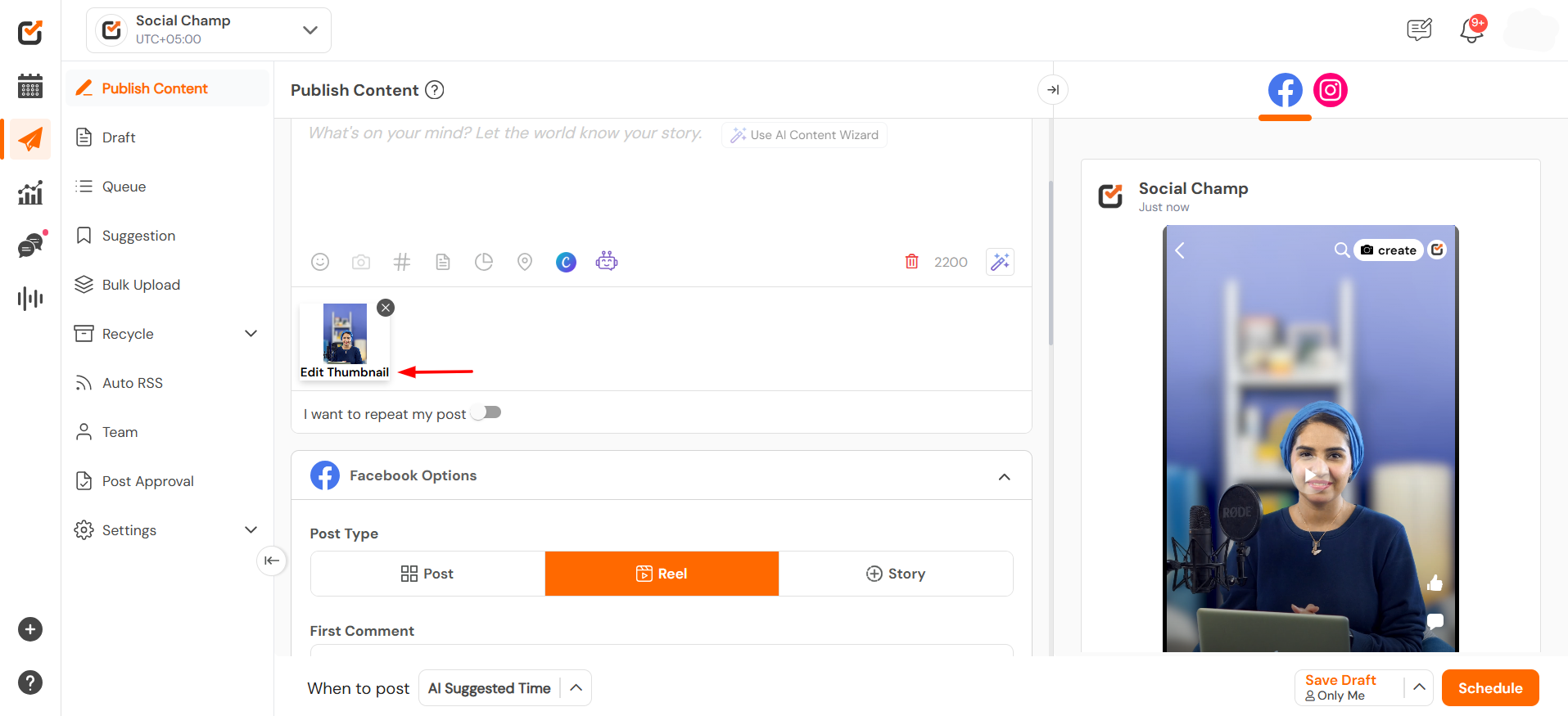The width and height of the screenshot is (1568, 716).
Task: Open AI Suggested Time dropdown
Action: [x=504, y=688]
